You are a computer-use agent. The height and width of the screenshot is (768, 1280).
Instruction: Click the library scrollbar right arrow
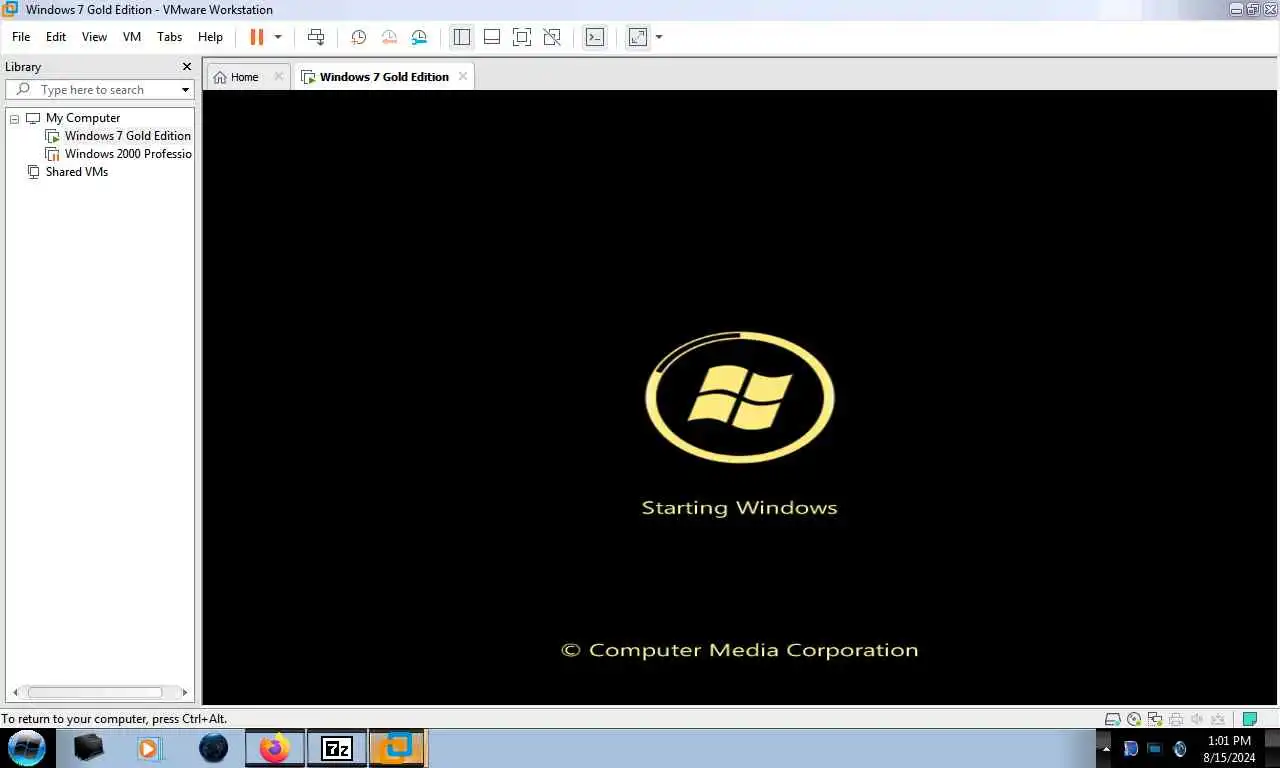click(x=185, y=692)
